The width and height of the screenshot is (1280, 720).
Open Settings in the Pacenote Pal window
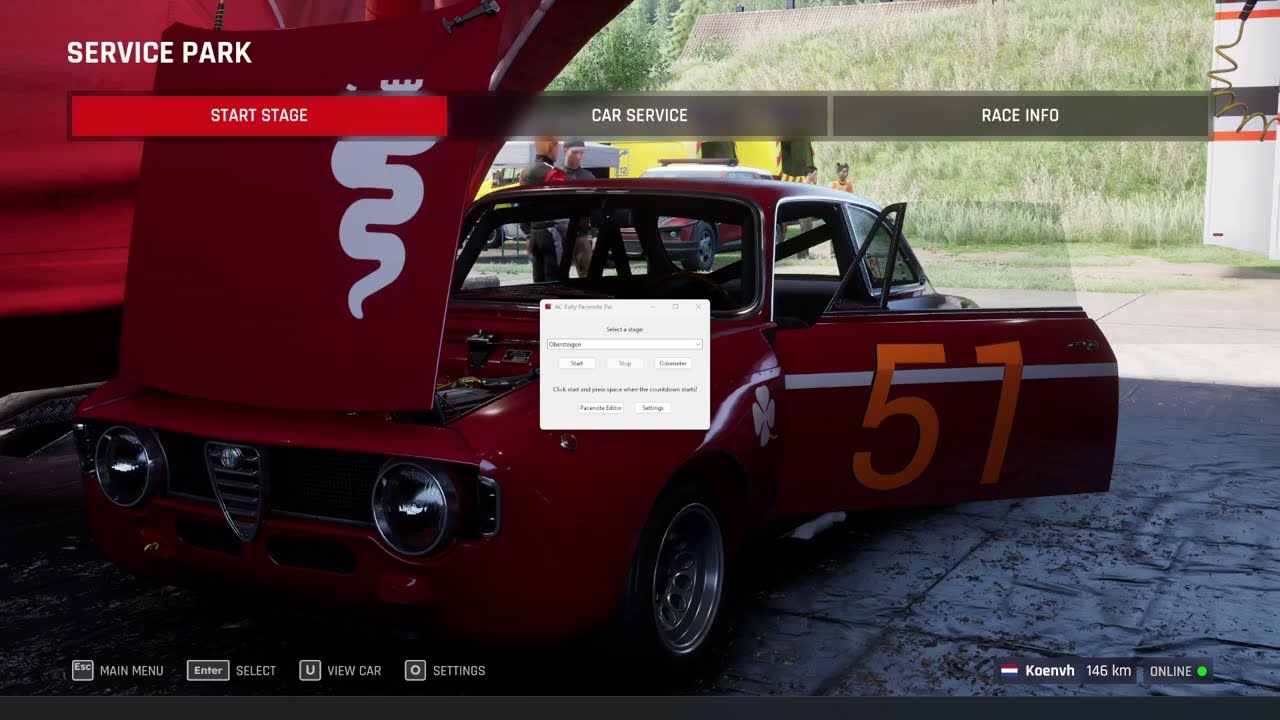(x=652, y=408)
